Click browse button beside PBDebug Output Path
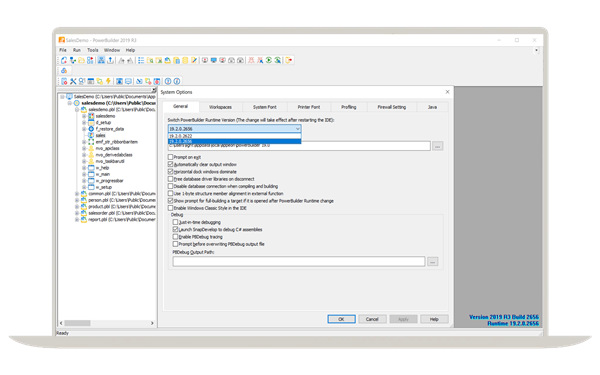Image resolution: width=600 pixels, height=375 pixels. 433,262
